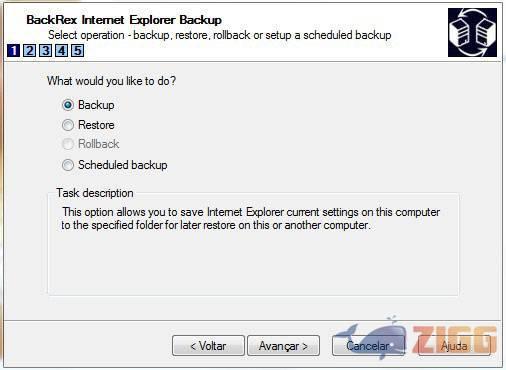Click the step 2 wizard indicator
This screenshot has width=506, height=370.
29,51
